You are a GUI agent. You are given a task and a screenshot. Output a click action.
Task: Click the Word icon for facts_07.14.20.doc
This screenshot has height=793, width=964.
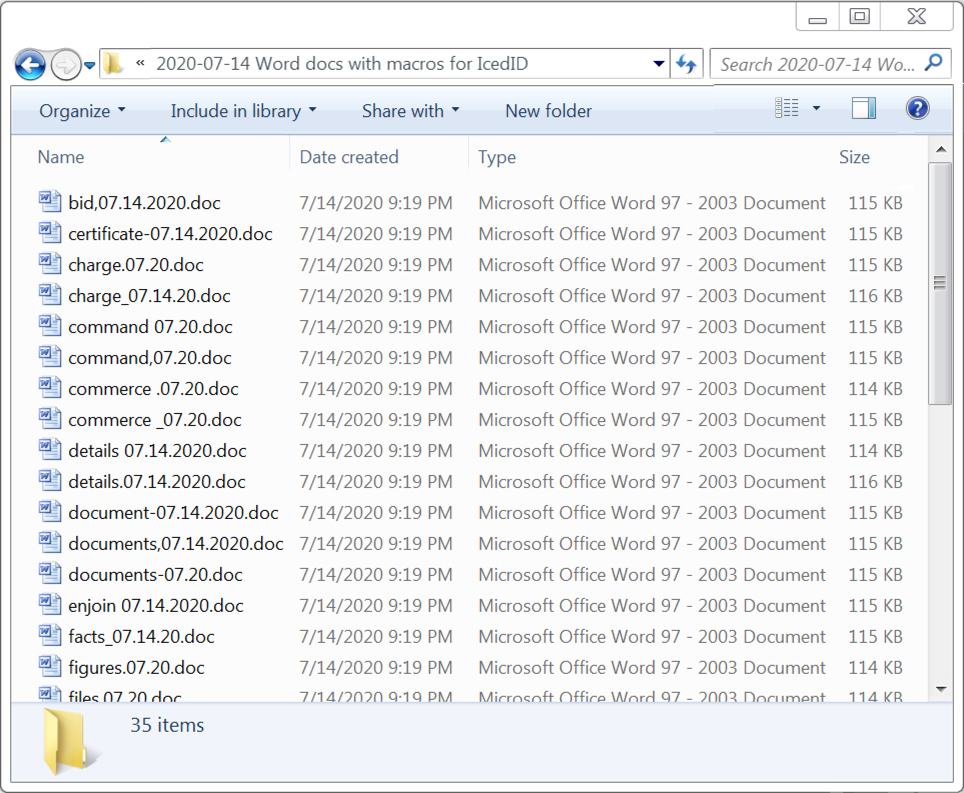point(50,634)
